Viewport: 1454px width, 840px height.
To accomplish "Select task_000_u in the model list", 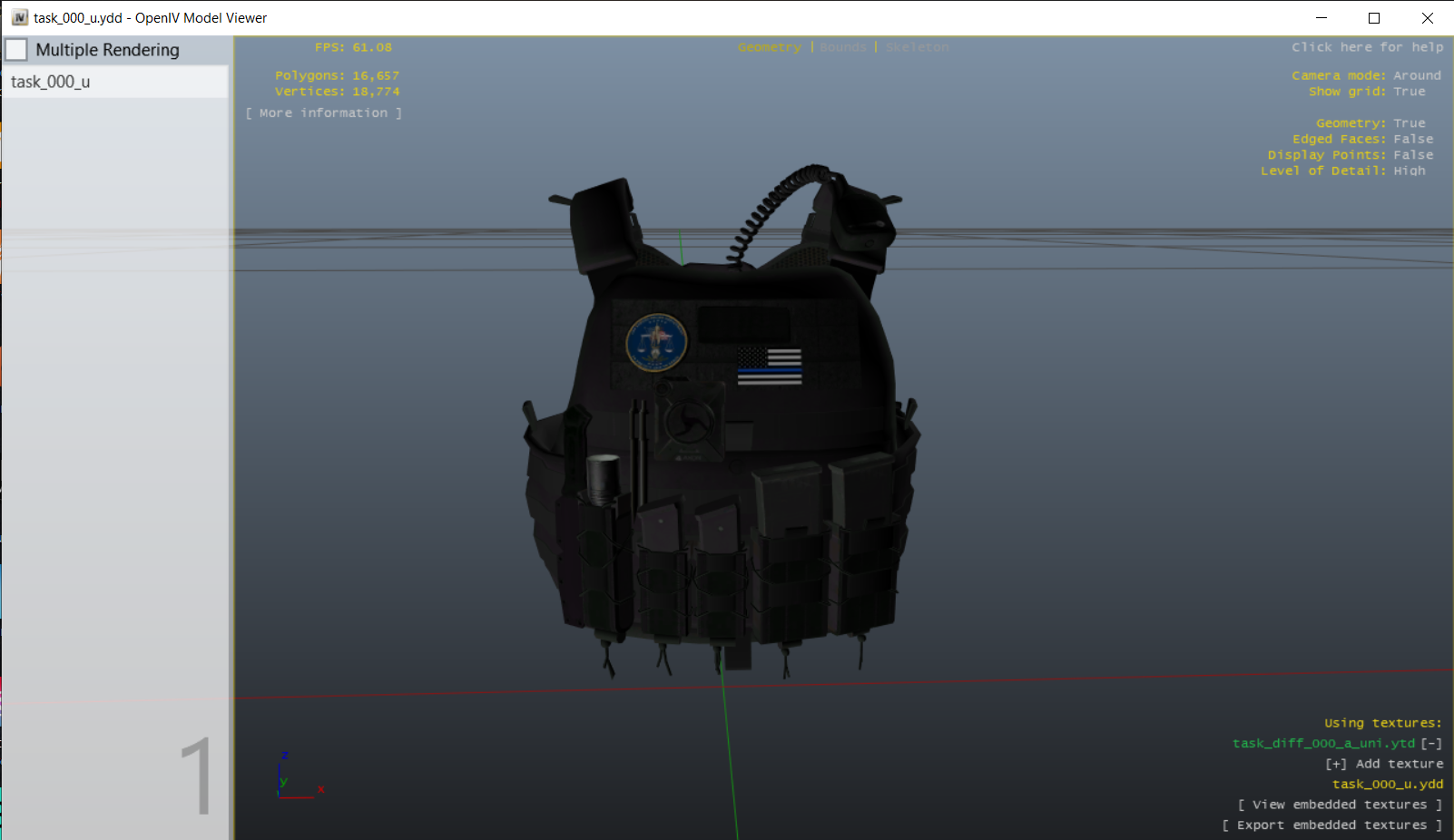I will [51, 82].
